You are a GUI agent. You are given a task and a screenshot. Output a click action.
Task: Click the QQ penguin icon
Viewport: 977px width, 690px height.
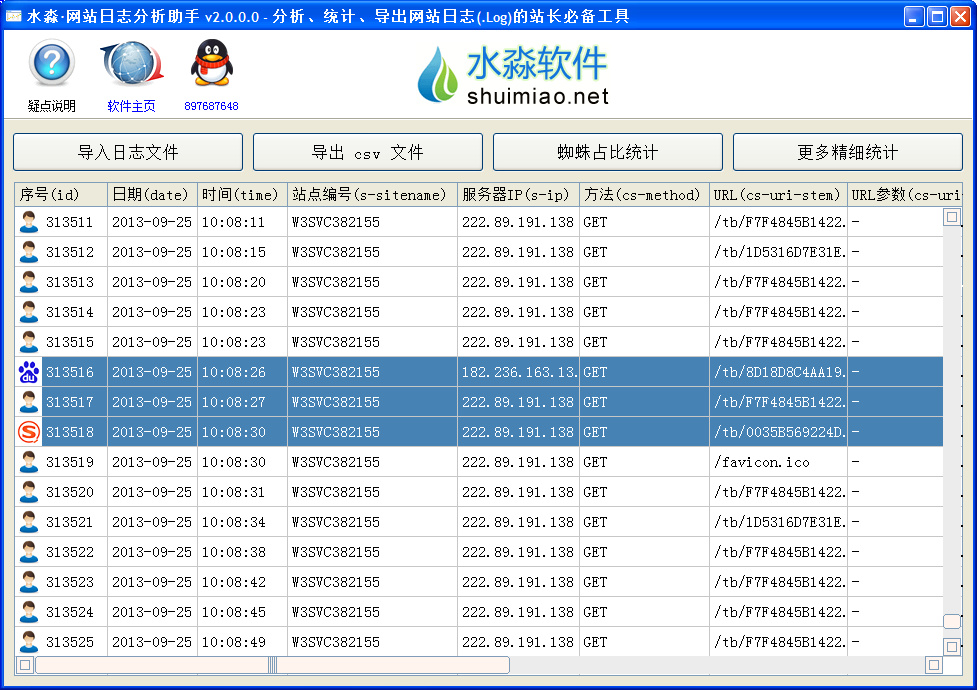[211, 63]
